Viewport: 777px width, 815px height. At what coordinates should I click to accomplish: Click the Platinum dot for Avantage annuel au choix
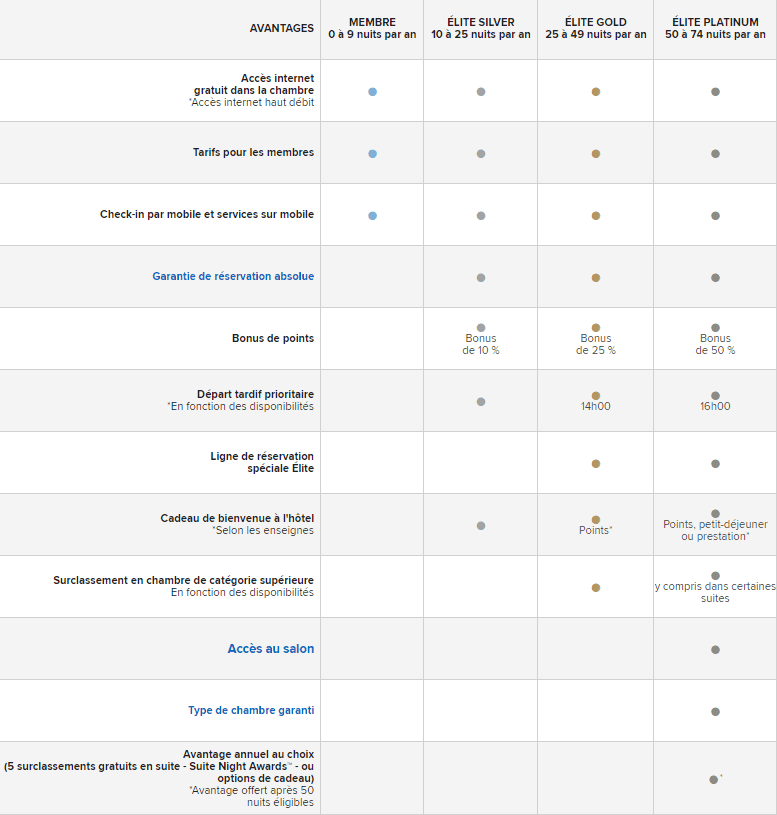tap(713, 779)
